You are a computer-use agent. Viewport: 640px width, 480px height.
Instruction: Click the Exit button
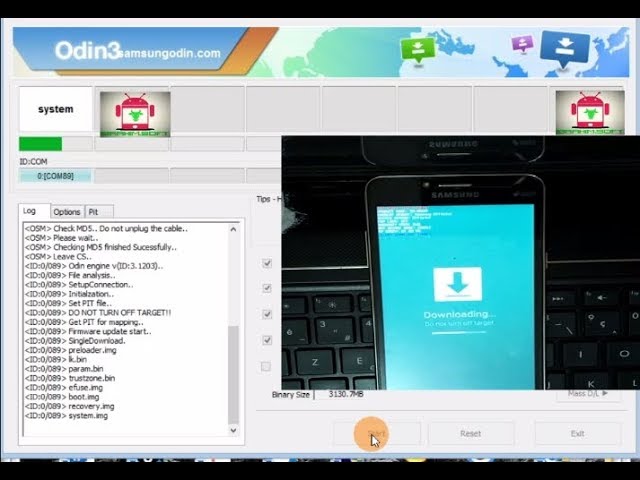pos(578,433)
